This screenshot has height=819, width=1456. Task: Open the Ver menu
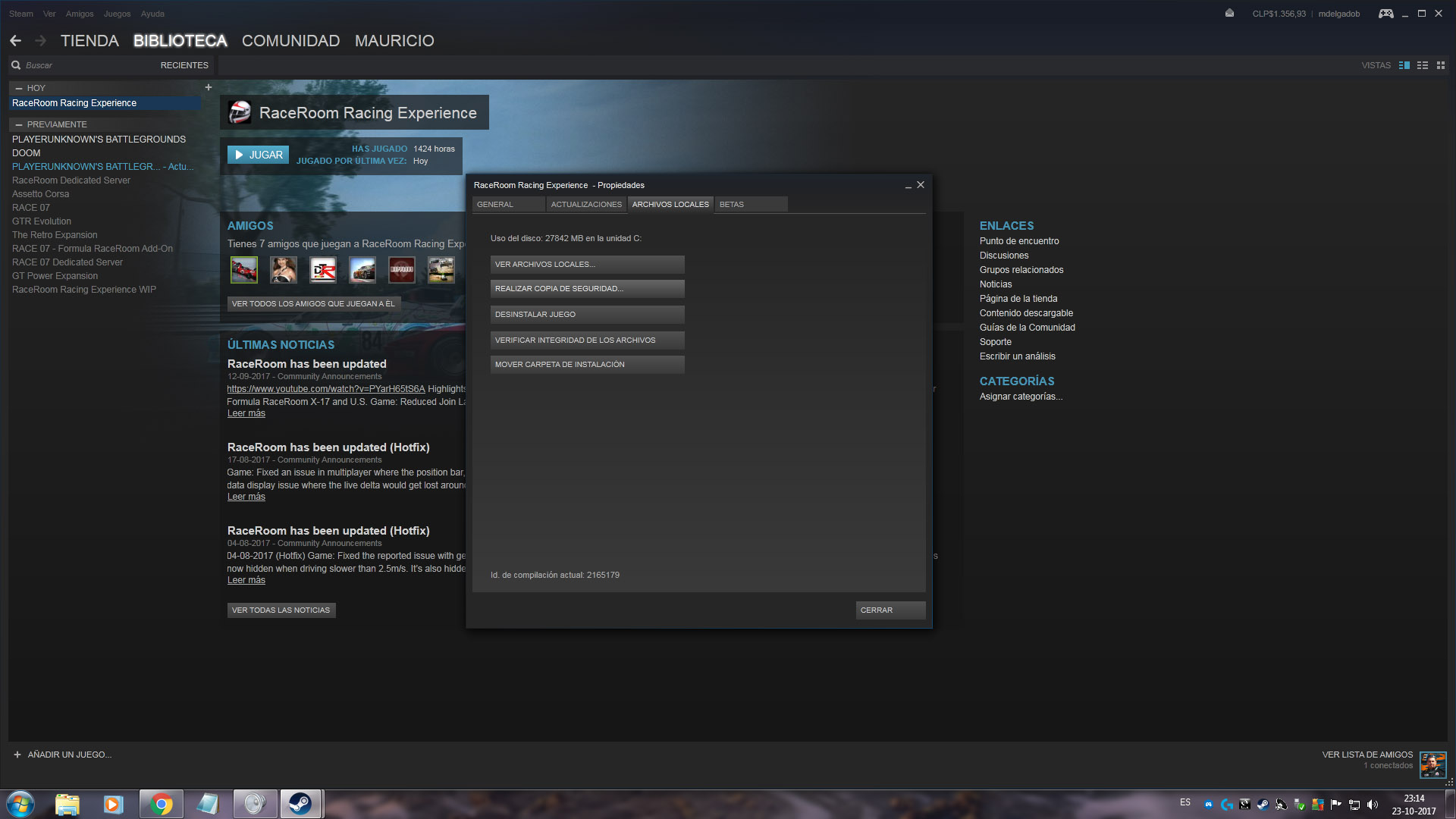49,14
